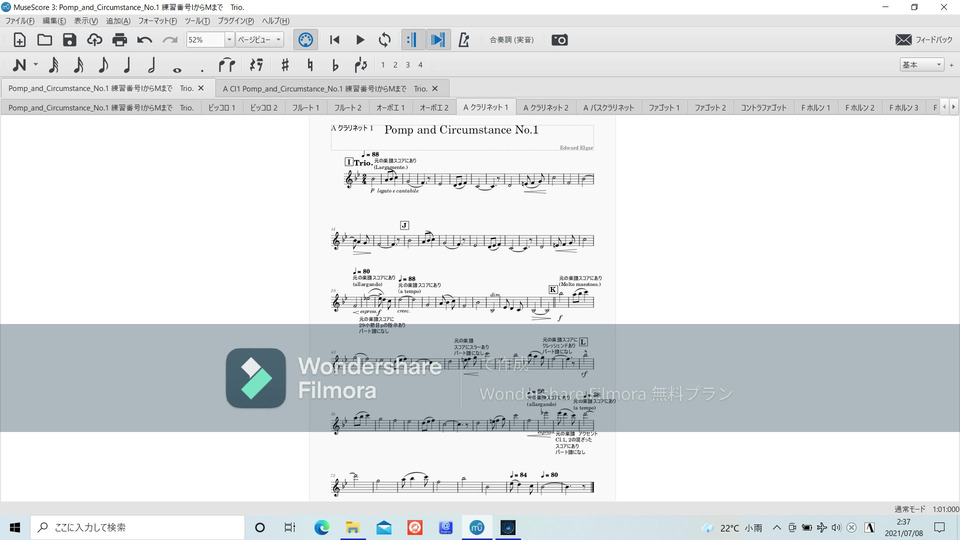Close the first Pomp_and_Circumstance score tab
This screenshot has width=960, height=540.
tap(201, 88)
